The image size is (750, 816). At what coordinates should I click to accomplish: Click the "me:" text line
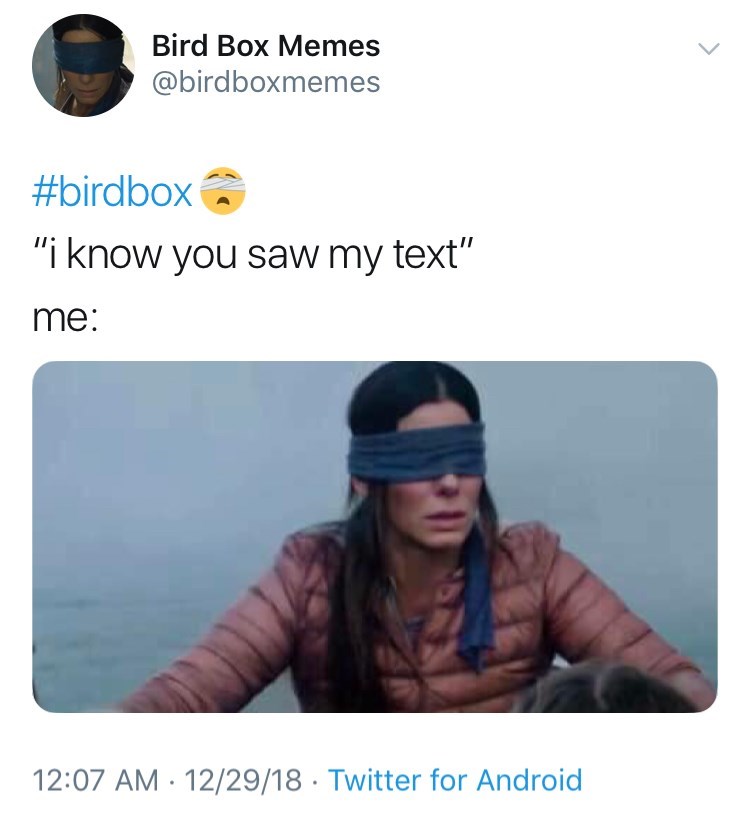[x=65, y=319]
